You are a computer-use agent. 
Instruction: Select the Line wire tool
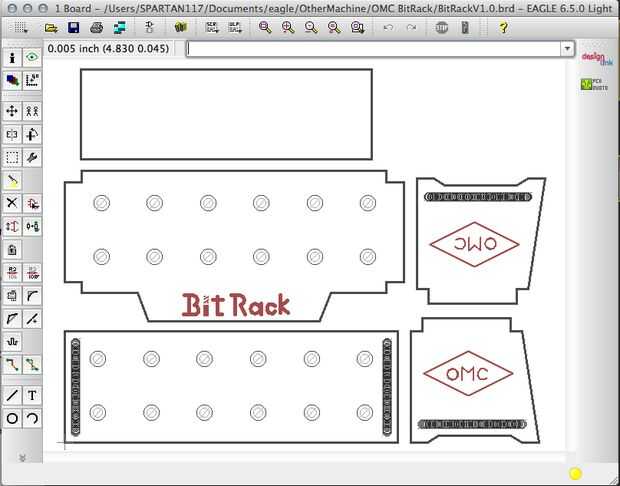point(12,395)
